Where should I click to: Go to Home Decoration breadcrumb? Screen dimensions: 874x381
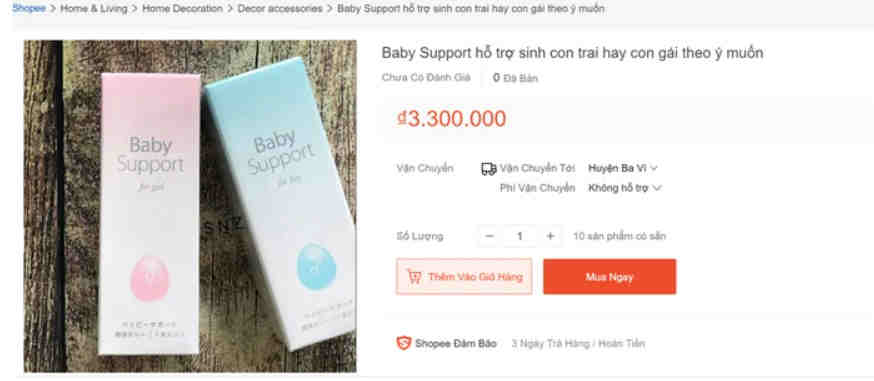point(182,8)
